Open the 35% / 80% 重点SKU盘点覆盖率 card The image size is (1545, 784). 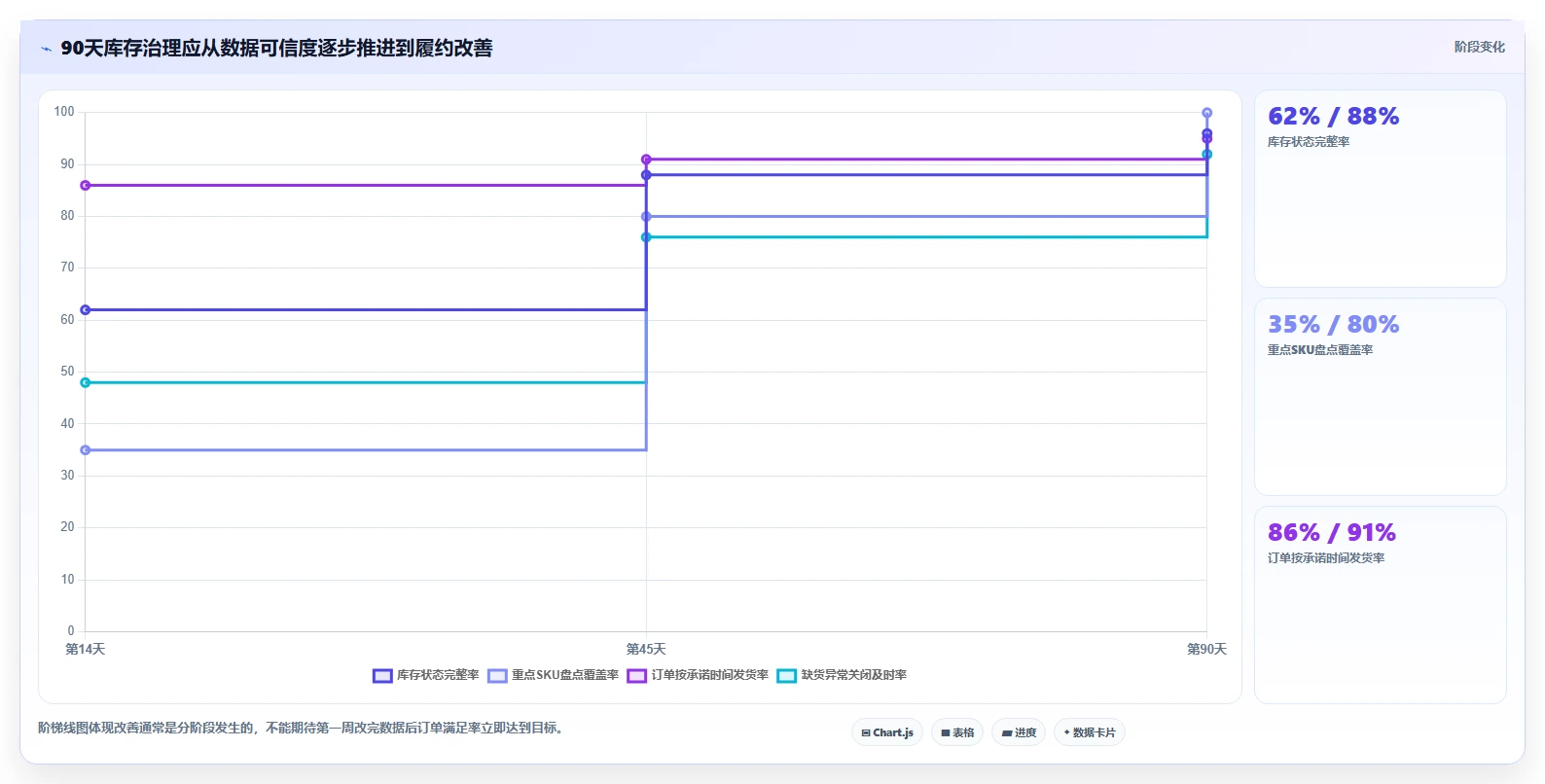coord(1380,397)
